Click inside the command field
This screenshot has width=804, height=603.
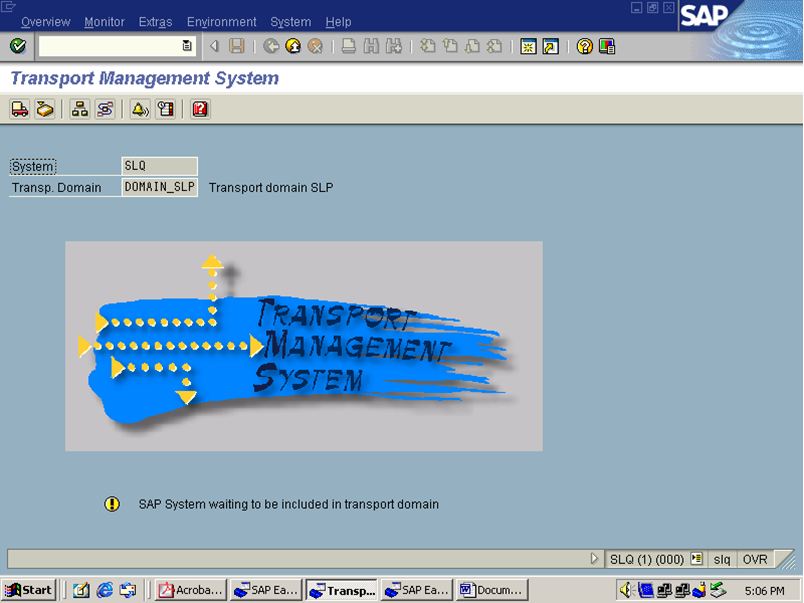(x=110, y=46)
